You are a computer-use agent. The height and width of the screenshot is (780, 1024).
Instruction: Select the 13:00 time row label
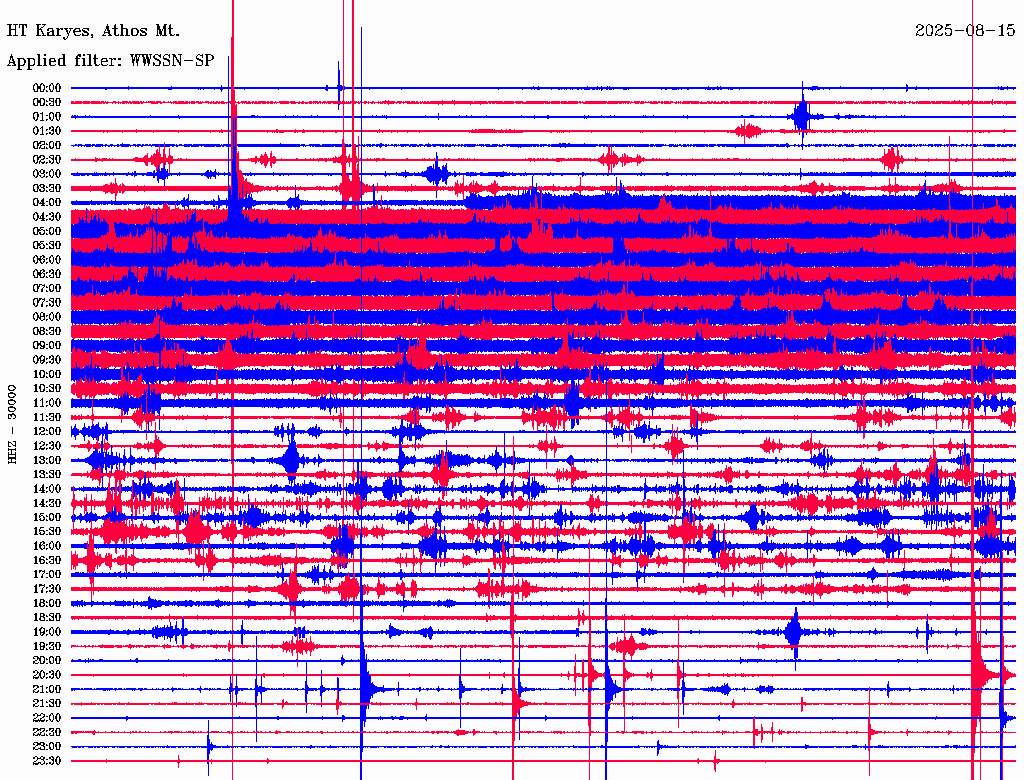46,460
